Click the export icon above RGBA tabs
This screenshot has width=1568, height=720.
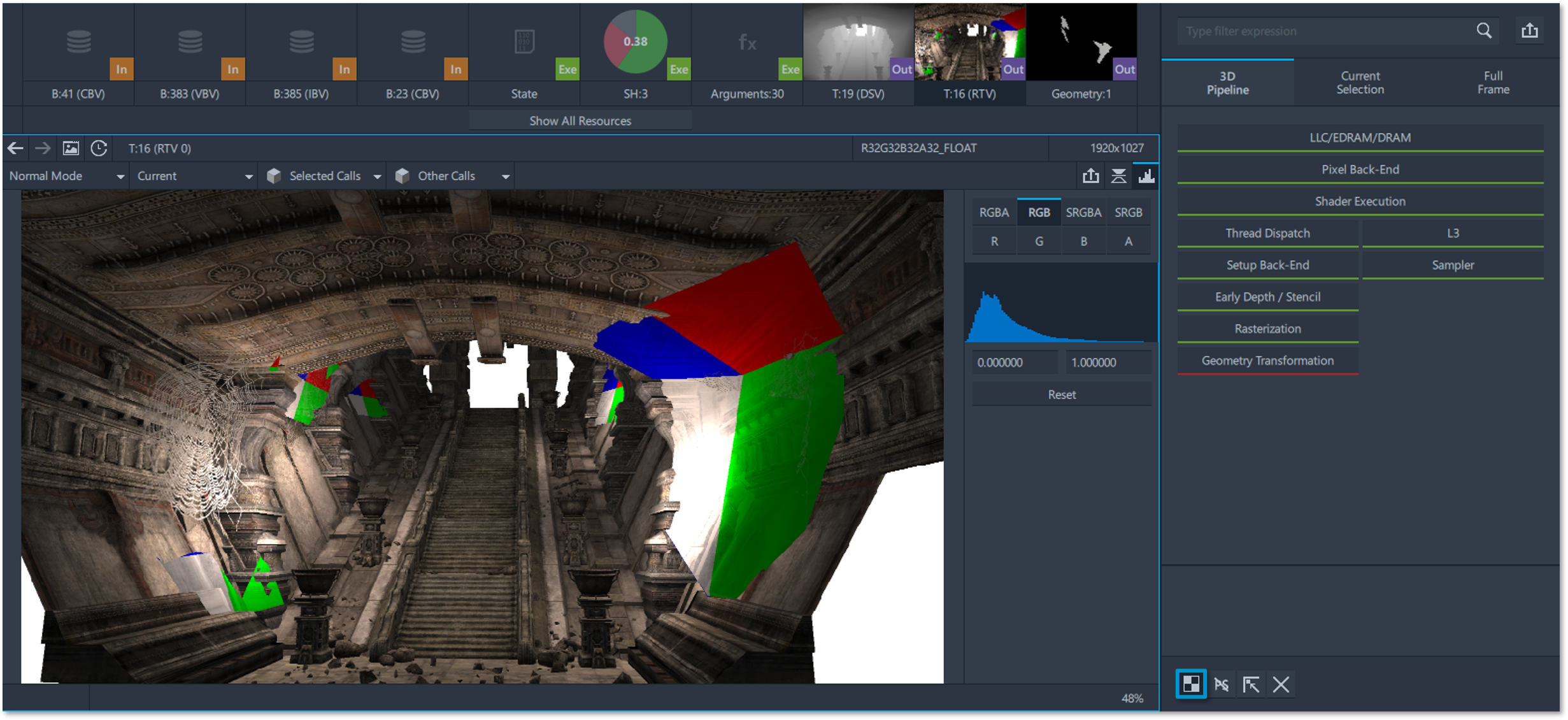(x=1090, y=176)
